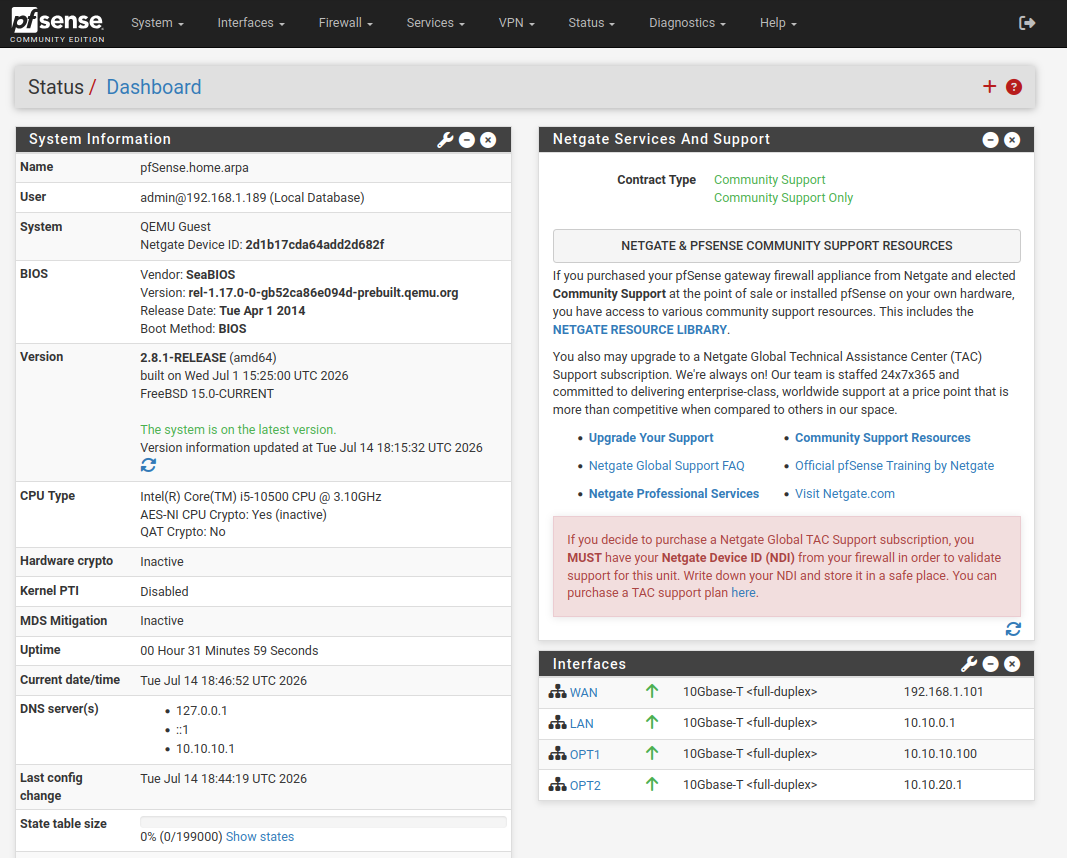
Task: Close the System Information widget
Action: 488,139
